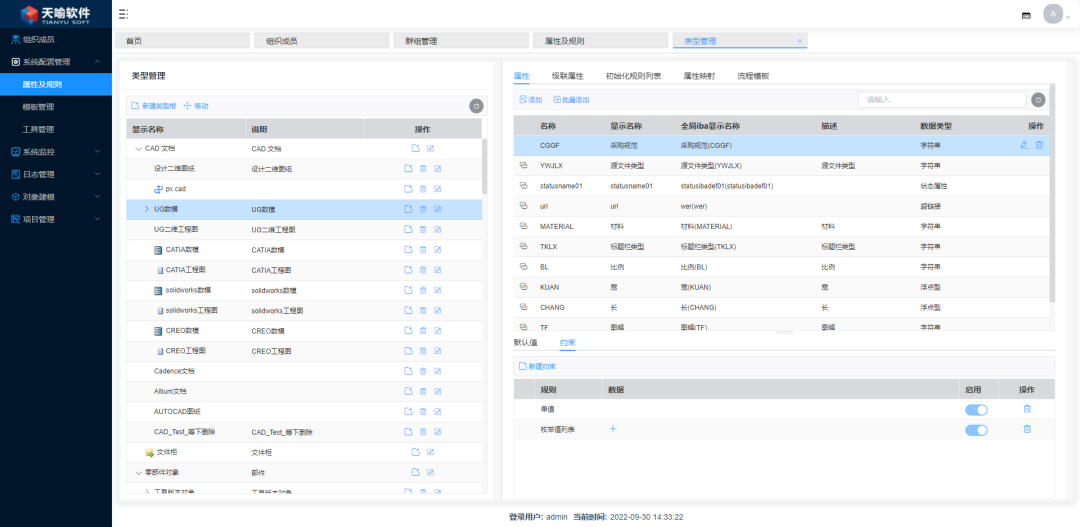Edit the CAD_Test_等下删除 row
Screen dimensions: 1080x527
437,432
